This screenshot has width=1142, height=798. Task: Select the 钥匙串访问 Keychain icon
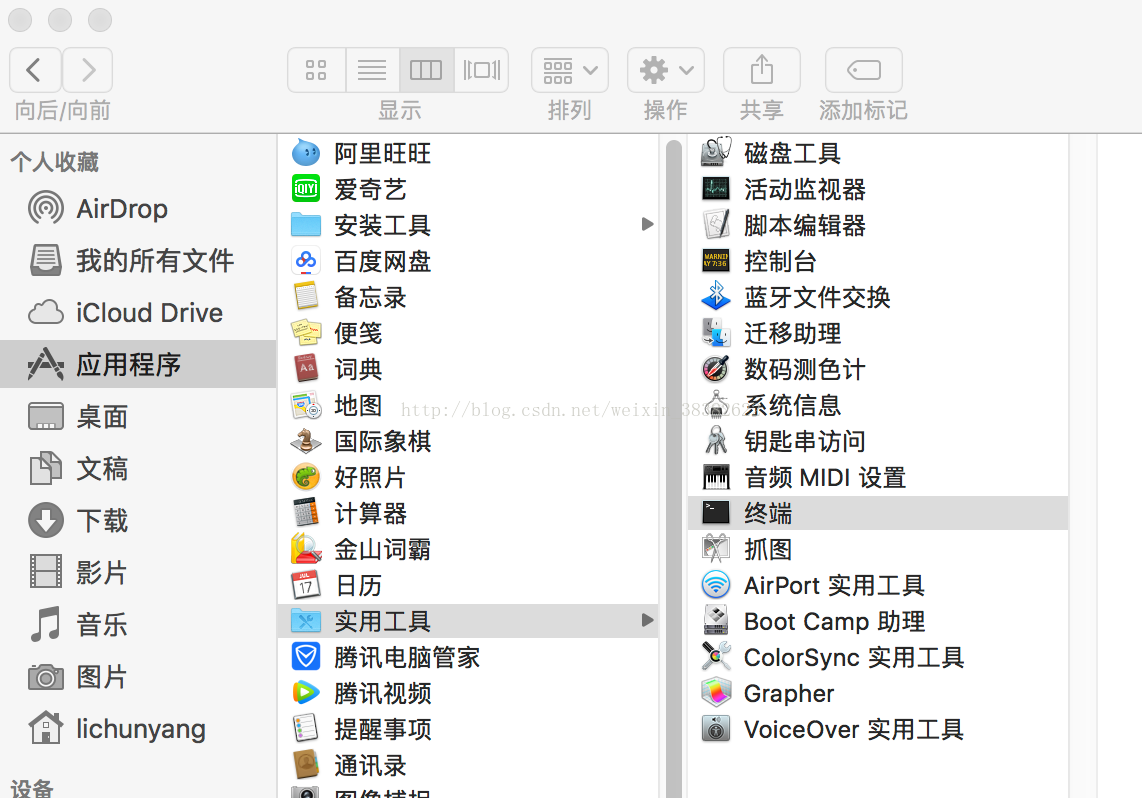click(716, 441)
